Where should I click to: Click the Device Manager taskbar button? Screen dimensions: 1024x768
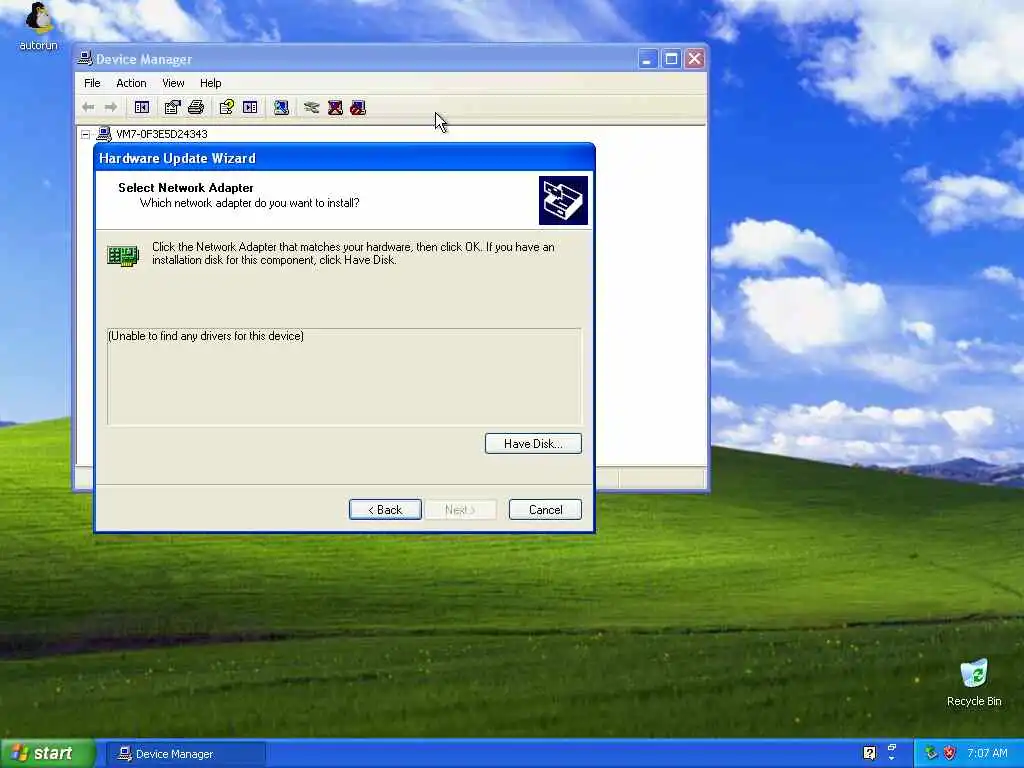[x=185, y=754]
